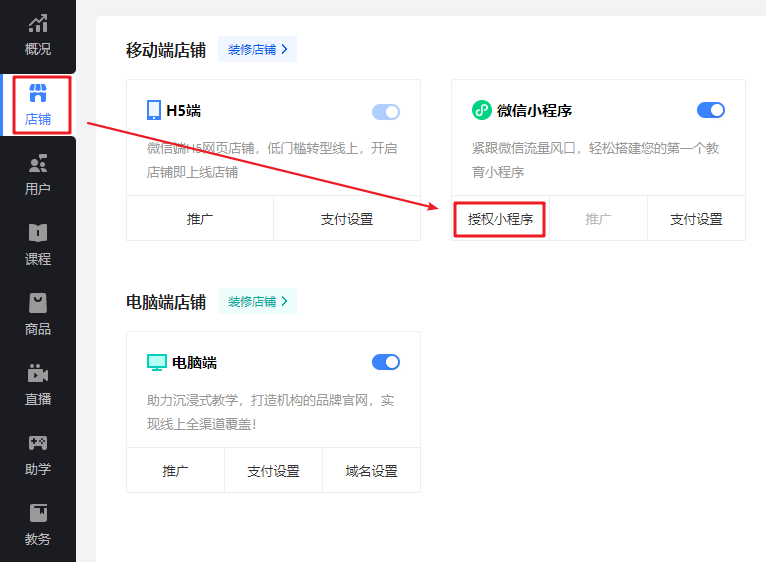766x562 pixels.
Task: Open the 商品 shopping bag icon
Action: [38, 303]
